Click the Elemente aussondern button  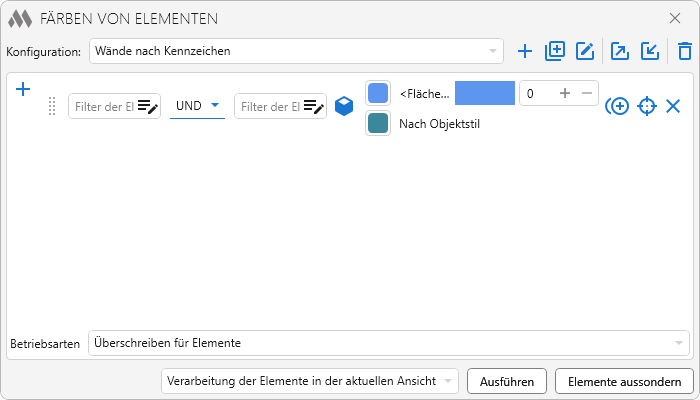624,381
